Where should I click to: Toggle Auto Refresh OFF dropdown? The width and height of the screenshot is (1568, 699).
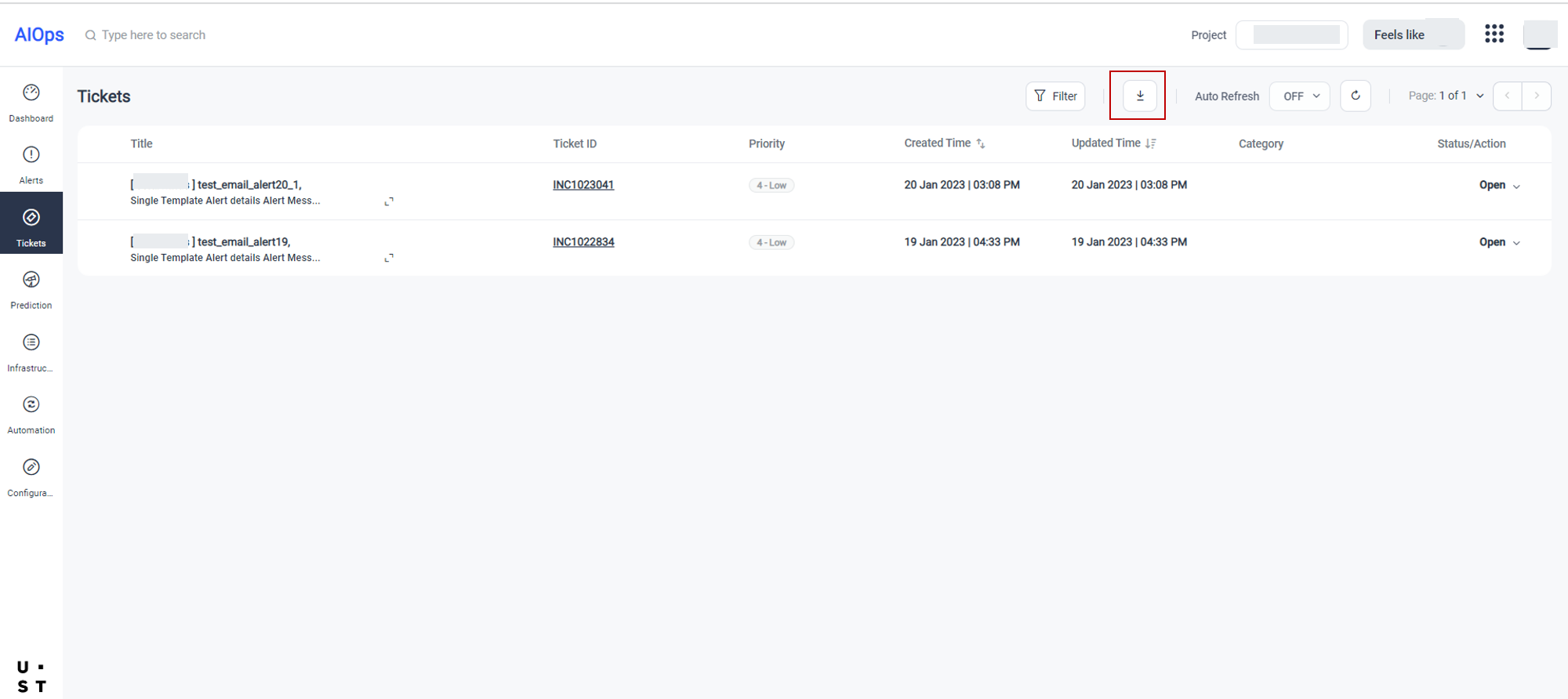pos(1299,96)
